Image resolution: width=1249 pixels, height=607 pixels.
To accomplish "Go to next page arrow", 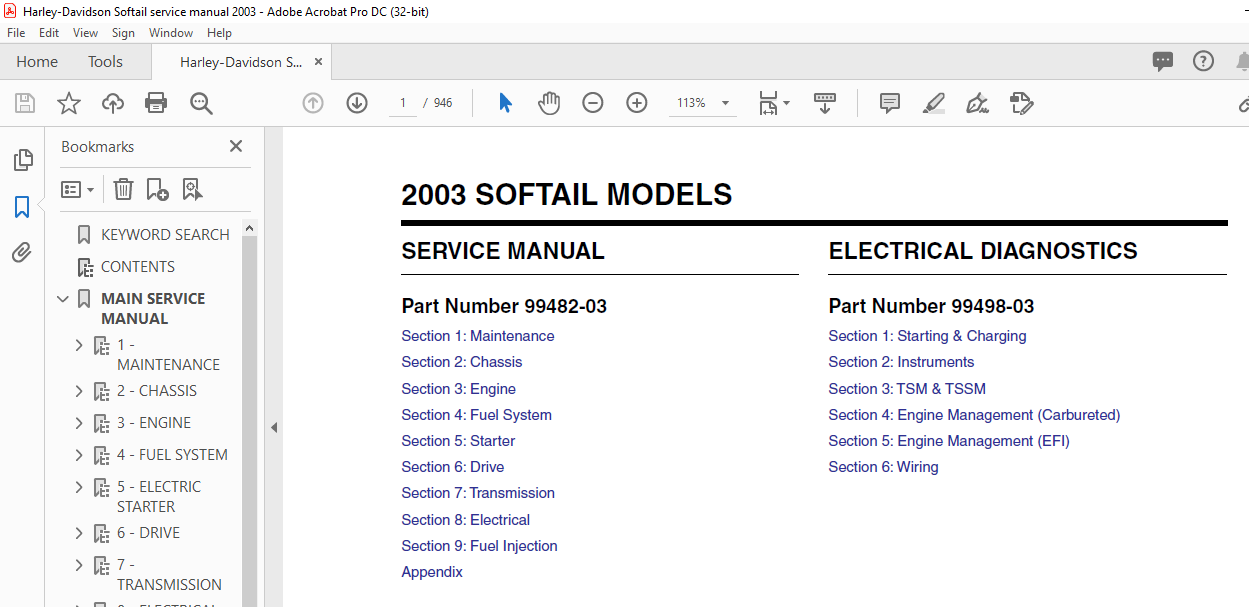I will (x=357, y=103).
